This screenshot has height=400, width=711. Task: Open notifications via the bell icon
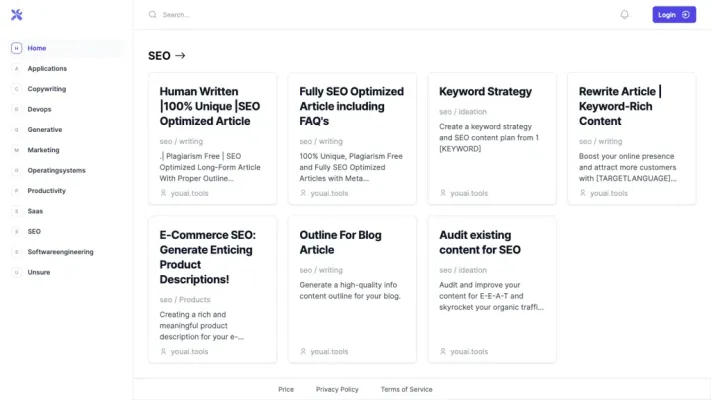point(625,15)
